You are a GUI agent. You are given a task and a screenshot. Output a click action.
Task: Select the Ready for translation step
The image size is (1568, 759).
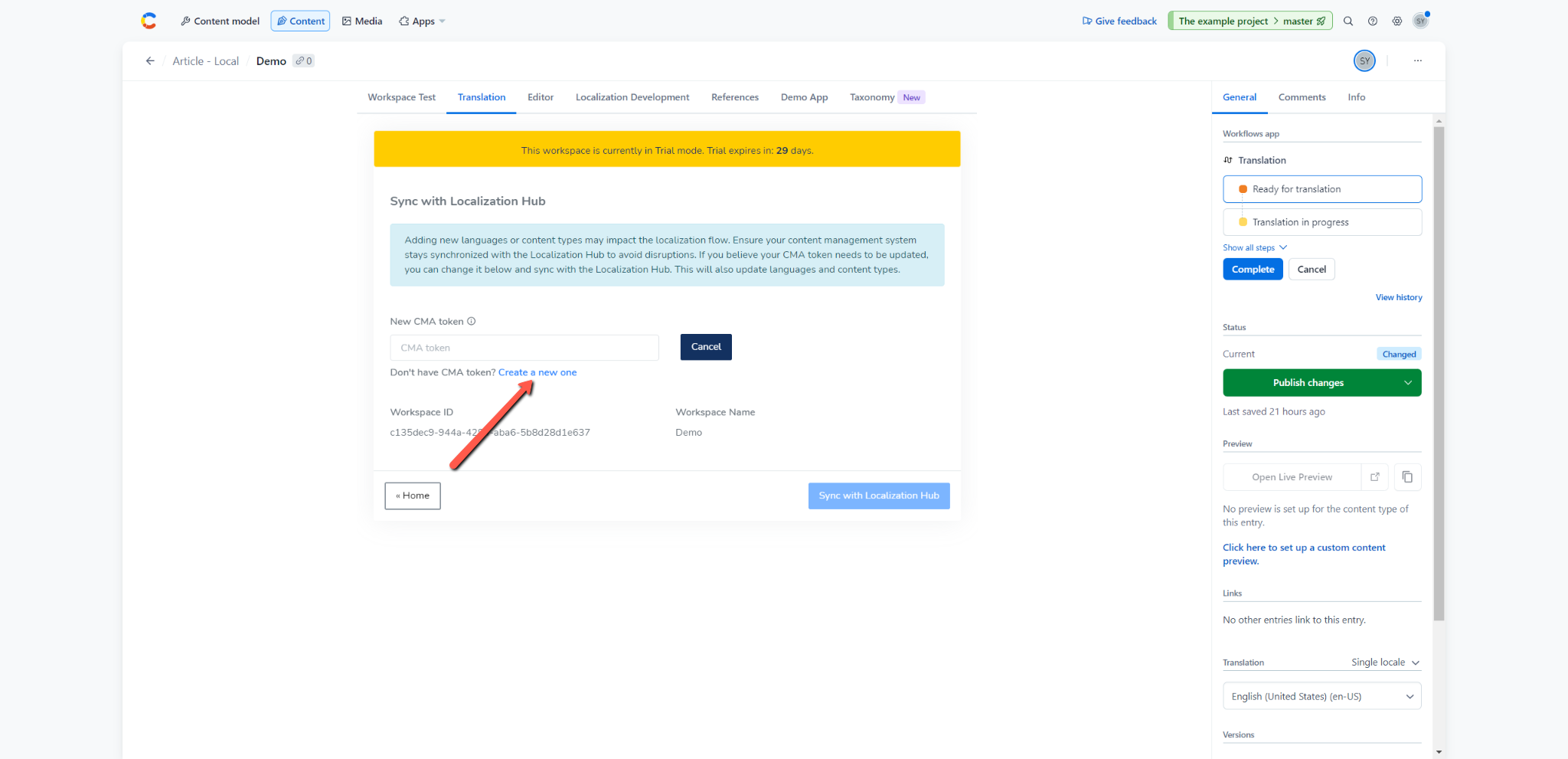pos(1322,189)
